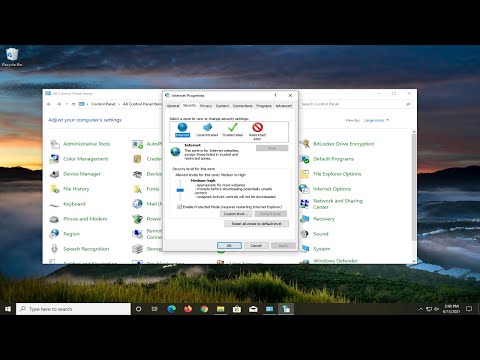
Task: Open System icon in Control Panel
Action: click(x=304, y=249)
